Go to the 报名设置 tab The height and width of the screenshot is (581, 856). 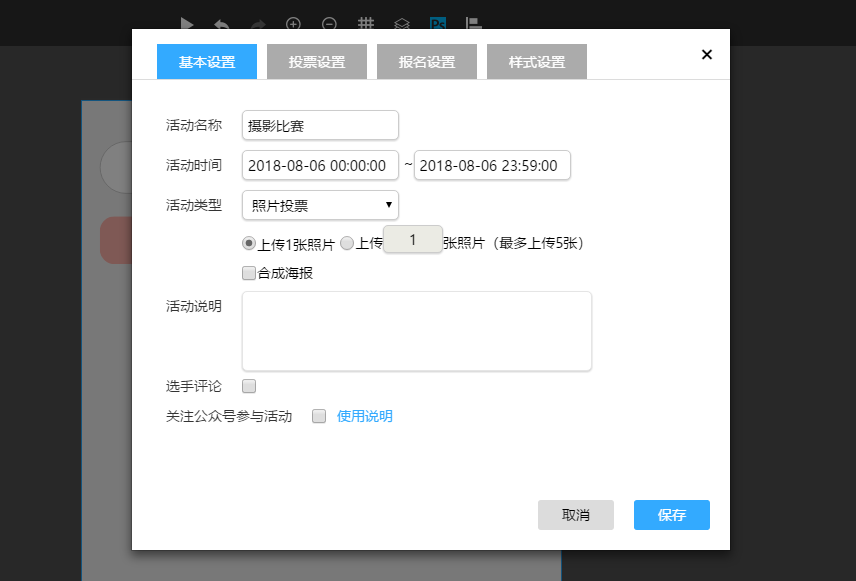pos(427,62)
